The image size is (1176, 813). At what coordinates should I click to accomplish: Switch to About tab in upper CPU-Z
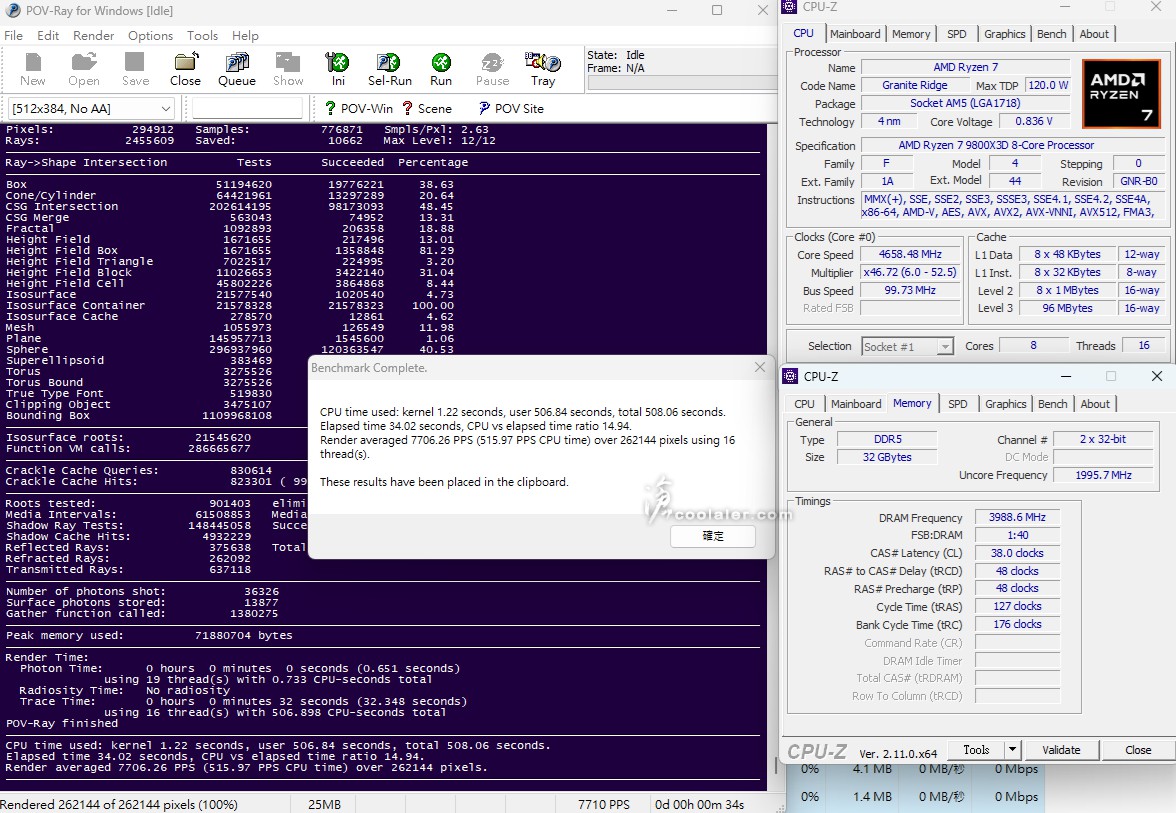(1094, 34)
